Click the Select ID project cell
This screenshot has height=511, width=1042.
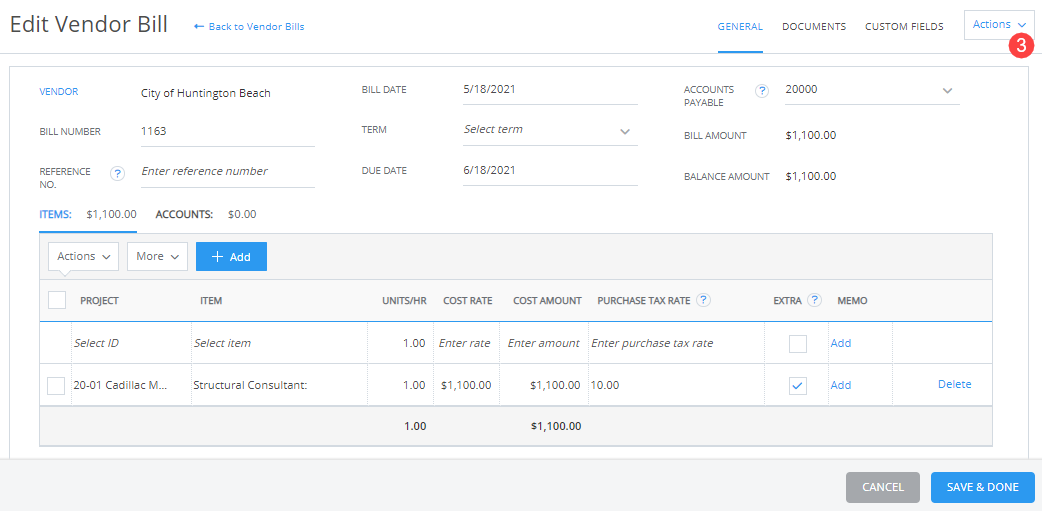point(131,344)
